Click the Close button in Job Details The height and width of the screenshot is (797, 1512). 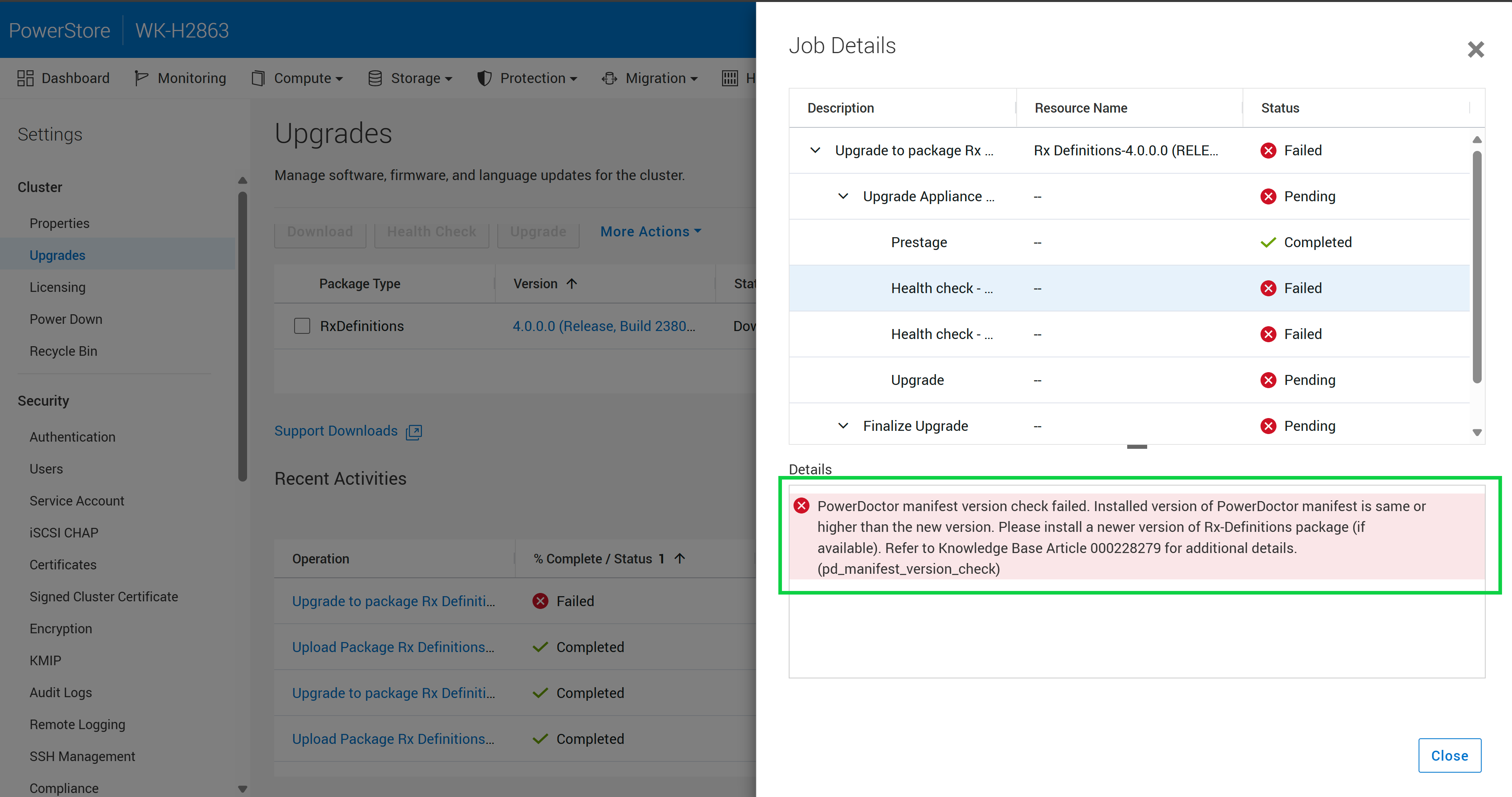click(x=1449, y=756)
